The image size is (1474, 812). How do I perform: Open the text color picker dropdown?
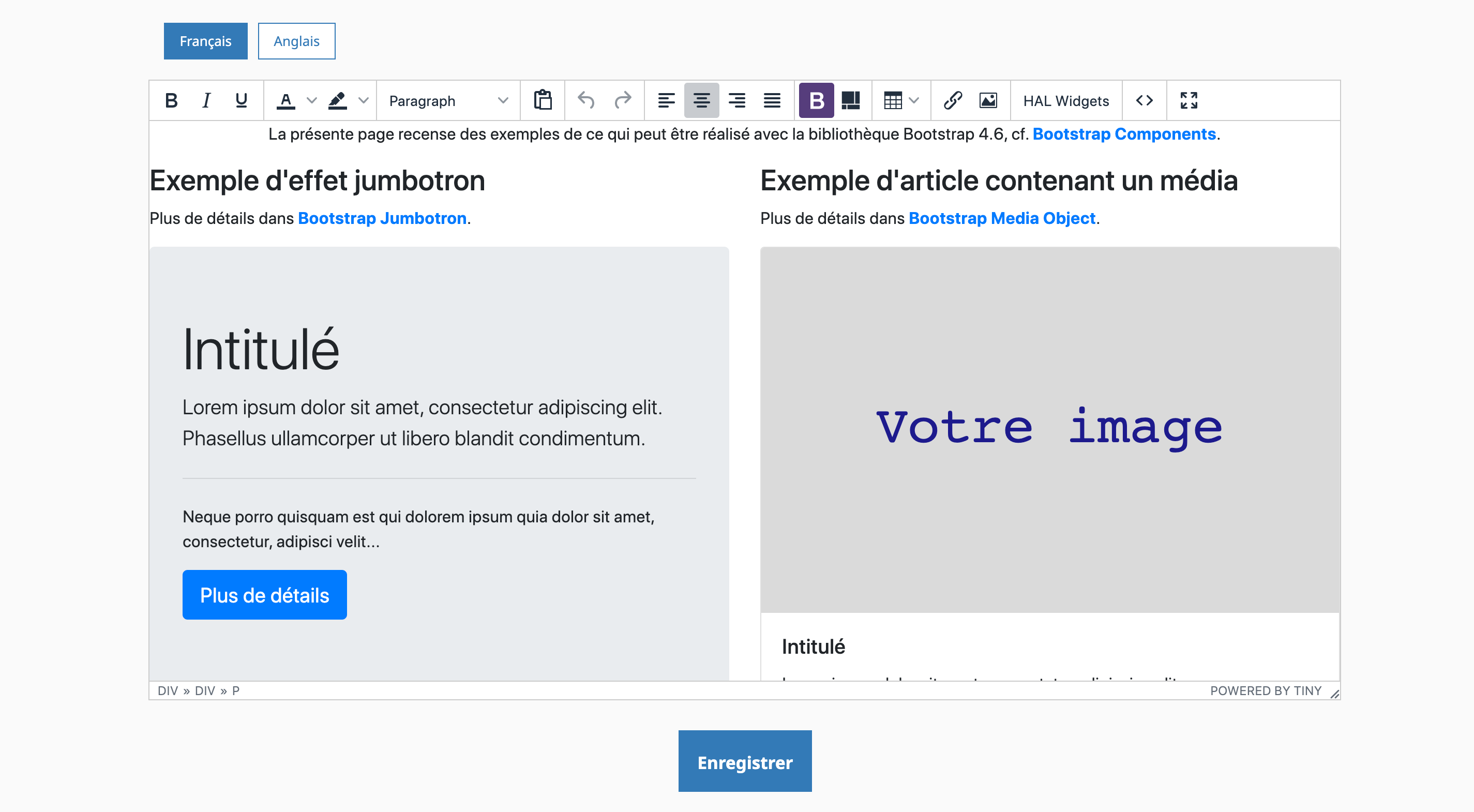[x=311, y=101]
